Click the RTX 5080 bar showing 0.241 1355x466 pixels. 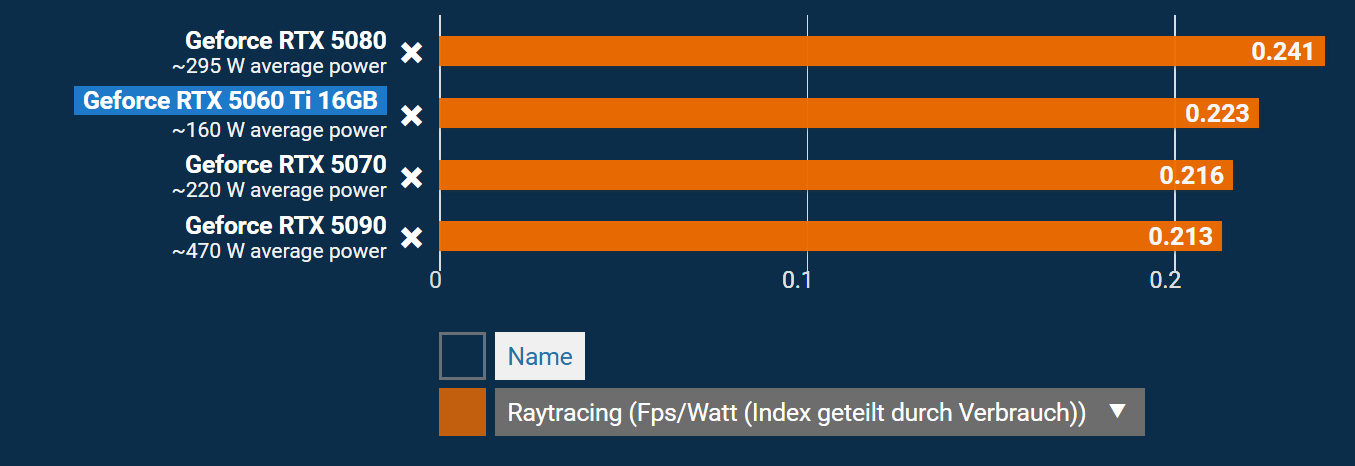point(882,51)
